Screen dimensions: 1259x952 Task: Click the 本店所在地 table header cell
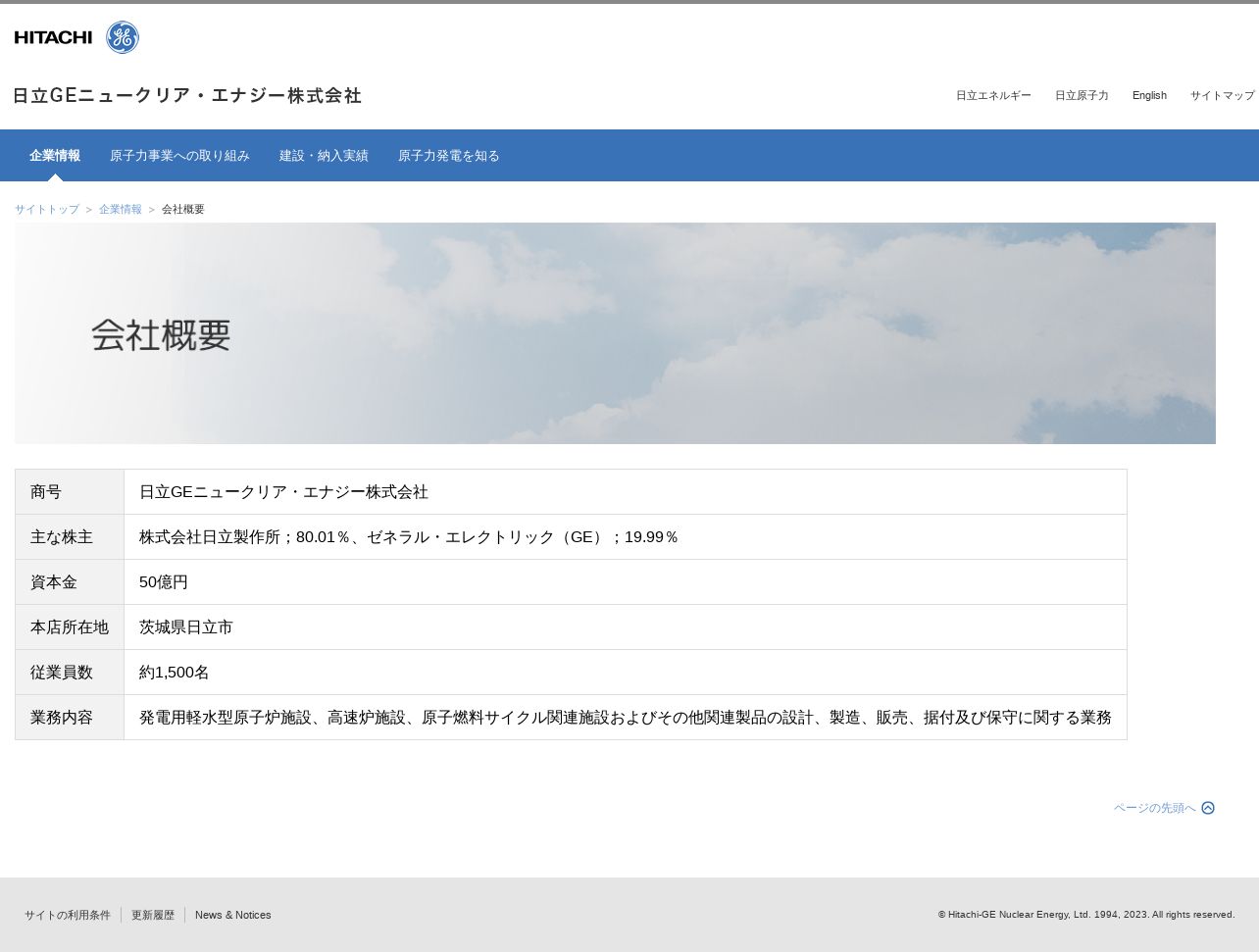tap(70, 627)
